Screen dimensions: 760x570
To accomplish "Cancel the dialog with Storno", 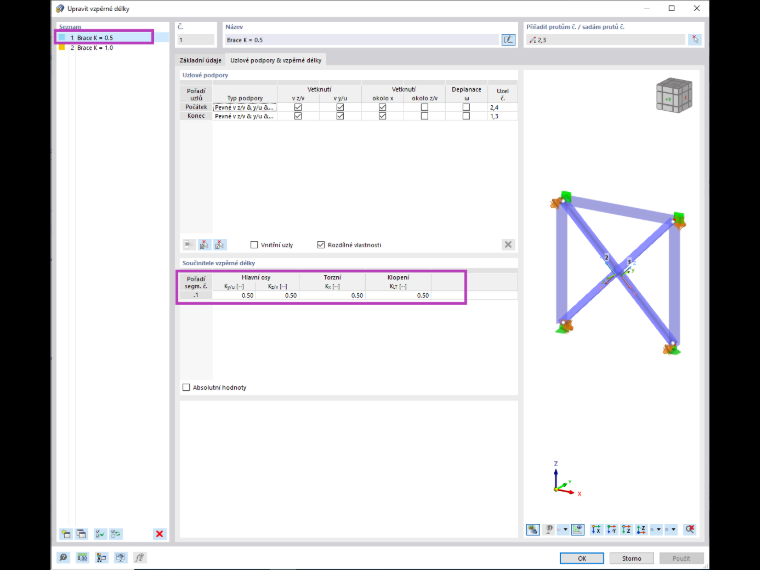I will [x=632, y=558].
